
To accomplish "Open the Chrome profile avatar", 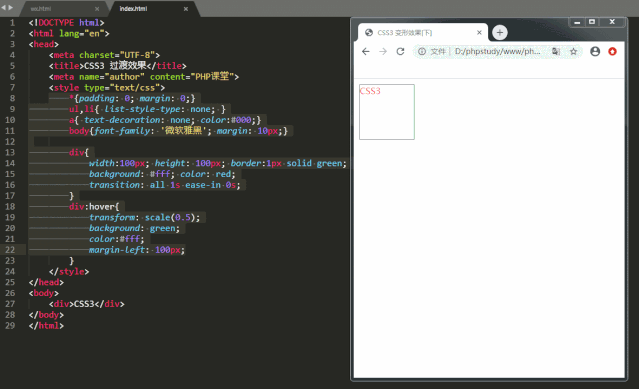I will point(595,51).
